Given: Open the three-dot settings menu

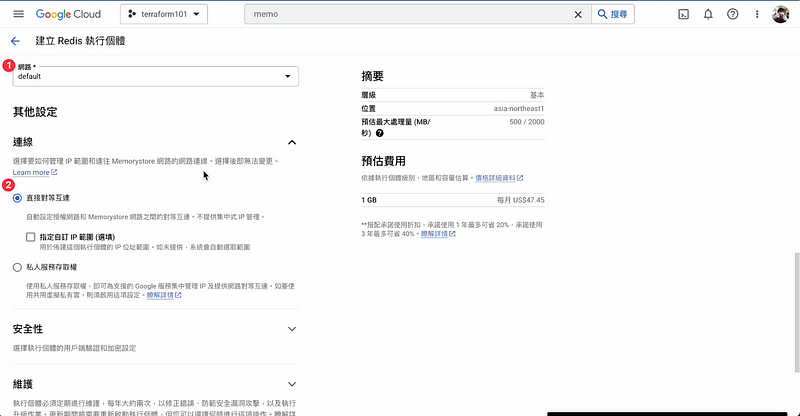Looking at the screenshot, I should 757,14.
